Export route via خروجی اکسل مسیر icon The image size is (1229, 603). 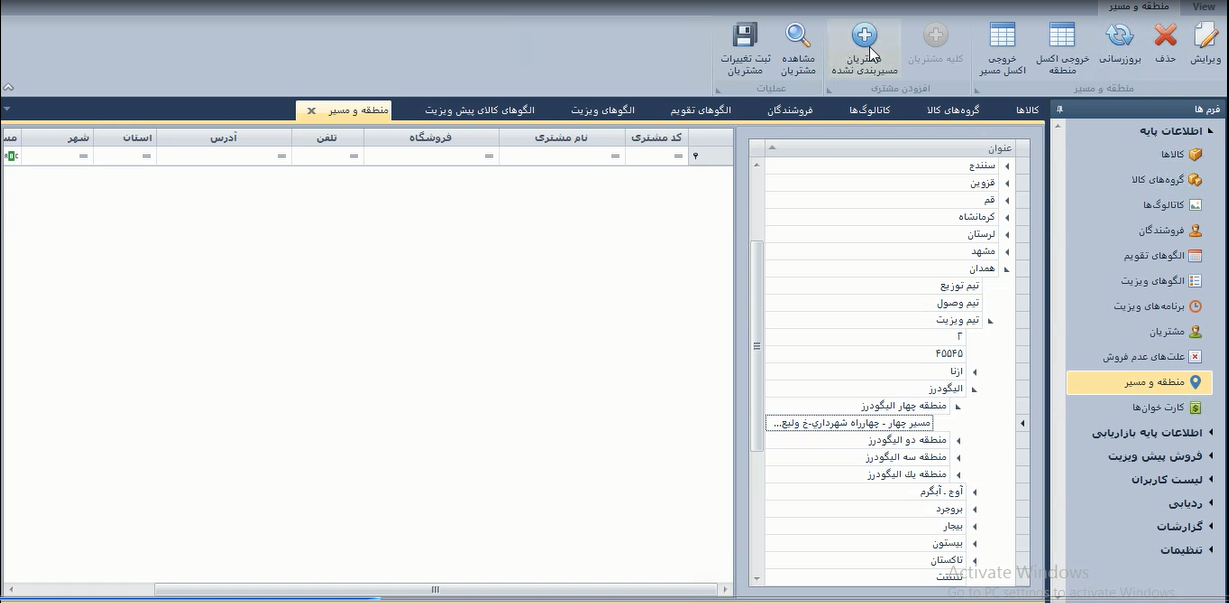point(1002,36)
